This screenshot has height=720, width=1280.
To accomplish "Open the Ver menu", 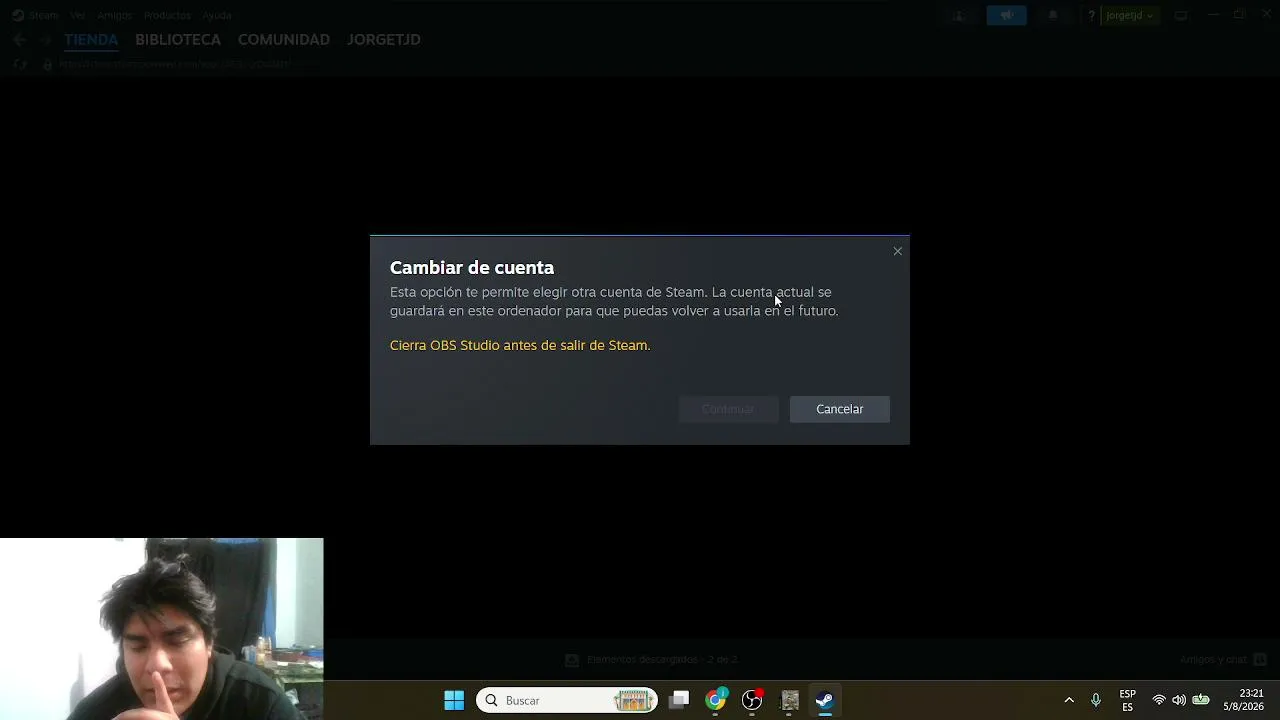I will [x=77, y=15].
